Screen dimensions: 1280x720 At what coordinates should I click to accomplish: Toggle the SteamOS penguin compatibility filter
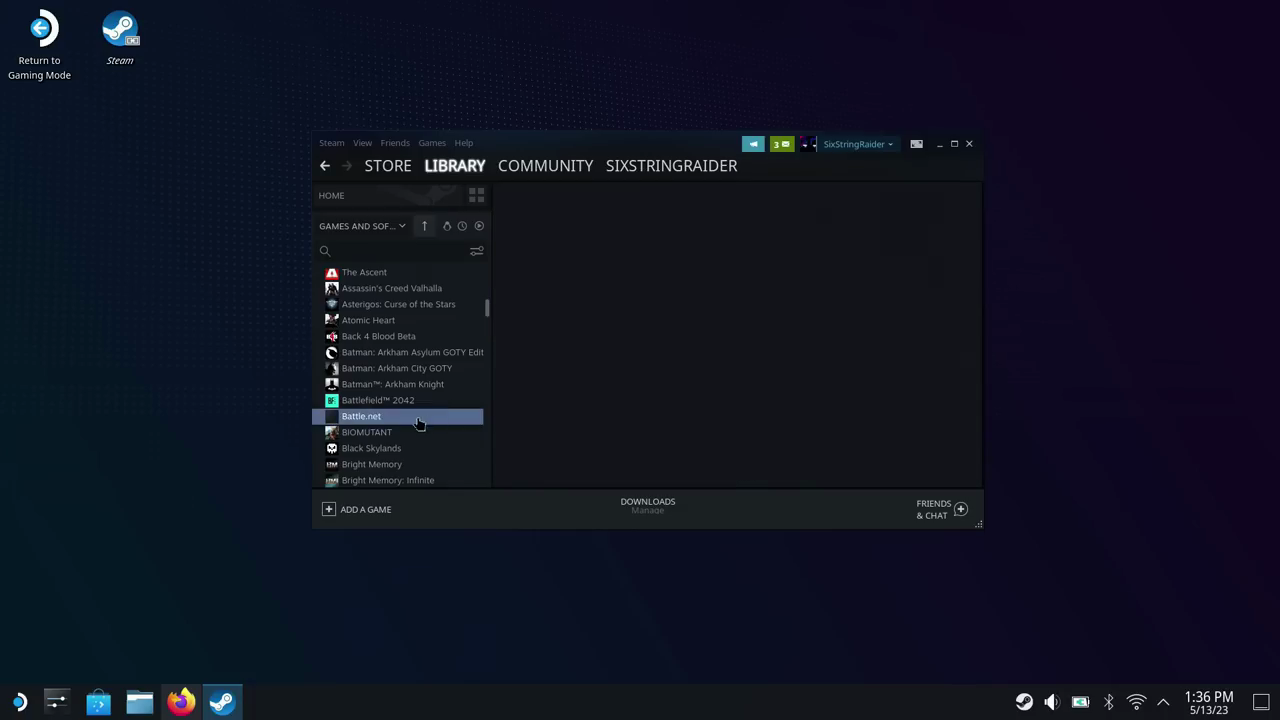click(x=447, y=226)
